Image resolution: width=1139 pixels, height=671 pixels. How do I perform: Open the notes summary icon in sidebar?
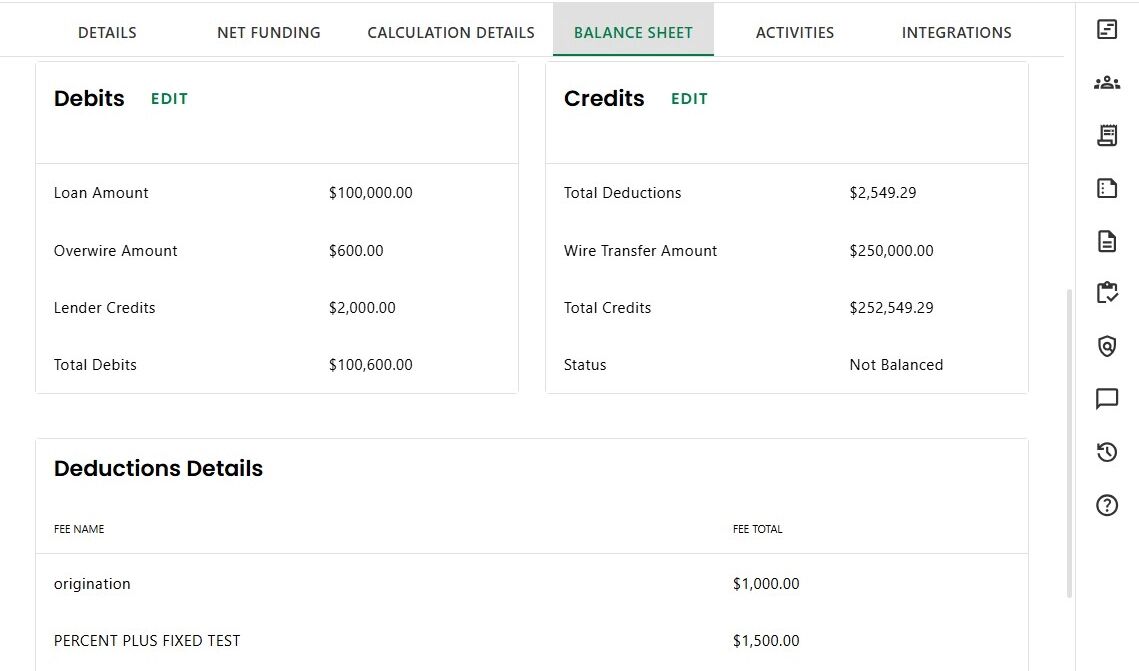coord(1106,30)
